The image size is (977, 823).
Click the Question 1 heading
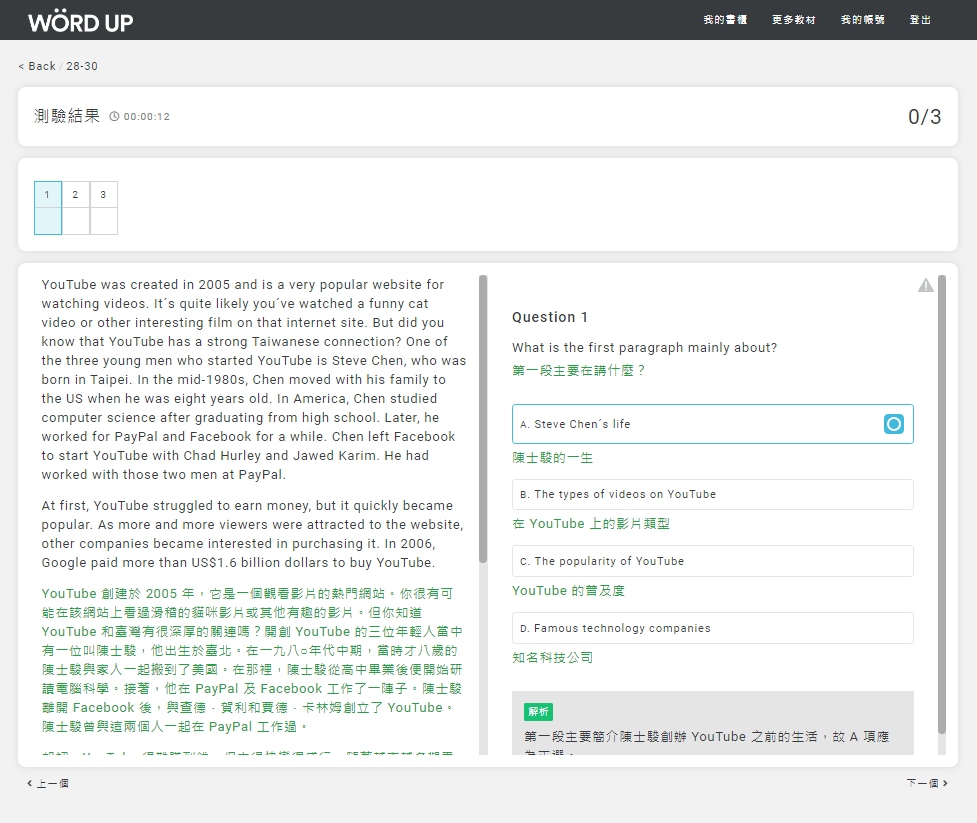[550, 317]
